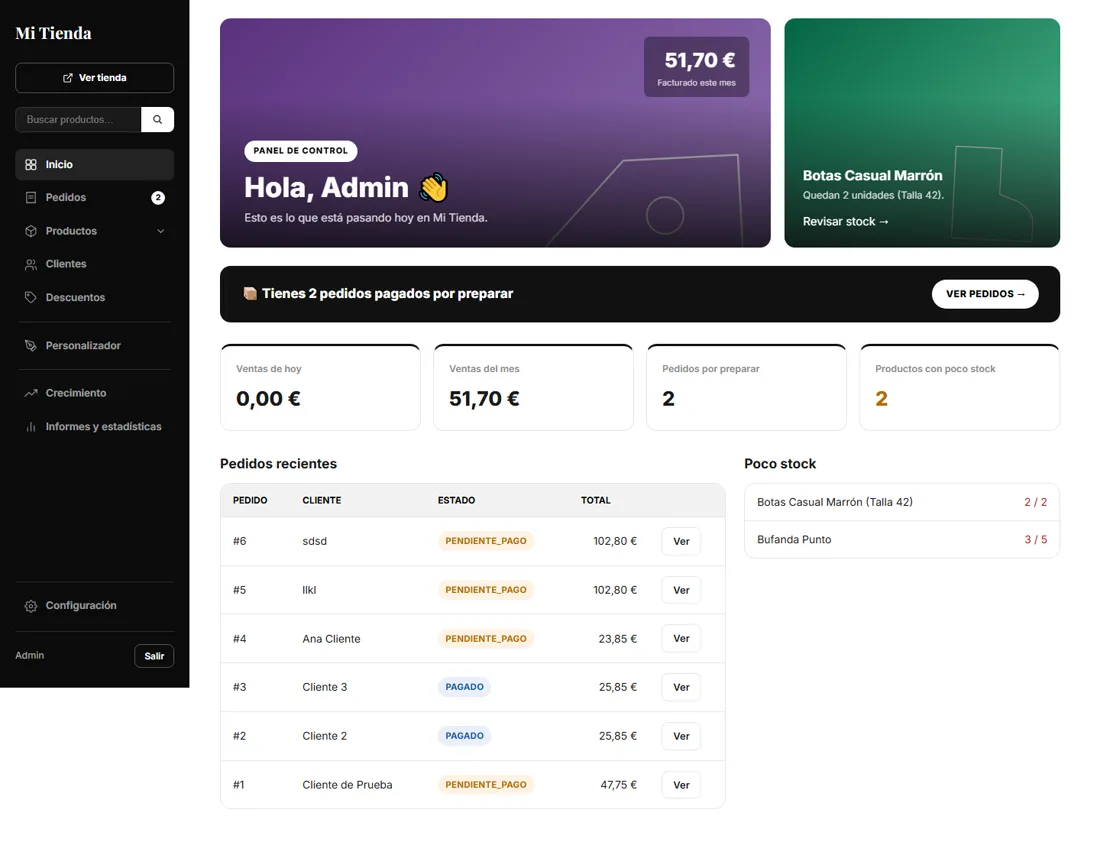Click the Bufanda Punto low stock row
The width and height of the screenshot is (1100, 855).
click(901, 539)
